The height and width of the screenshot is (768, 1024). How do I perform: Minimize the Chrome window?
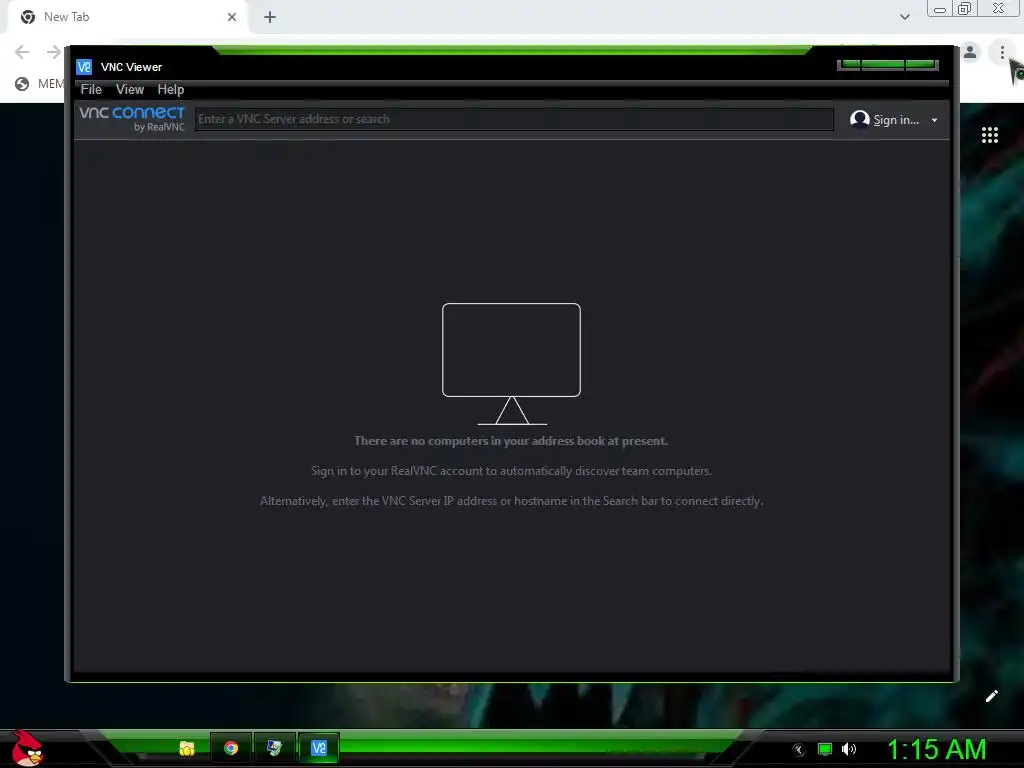tap(940, 9)
